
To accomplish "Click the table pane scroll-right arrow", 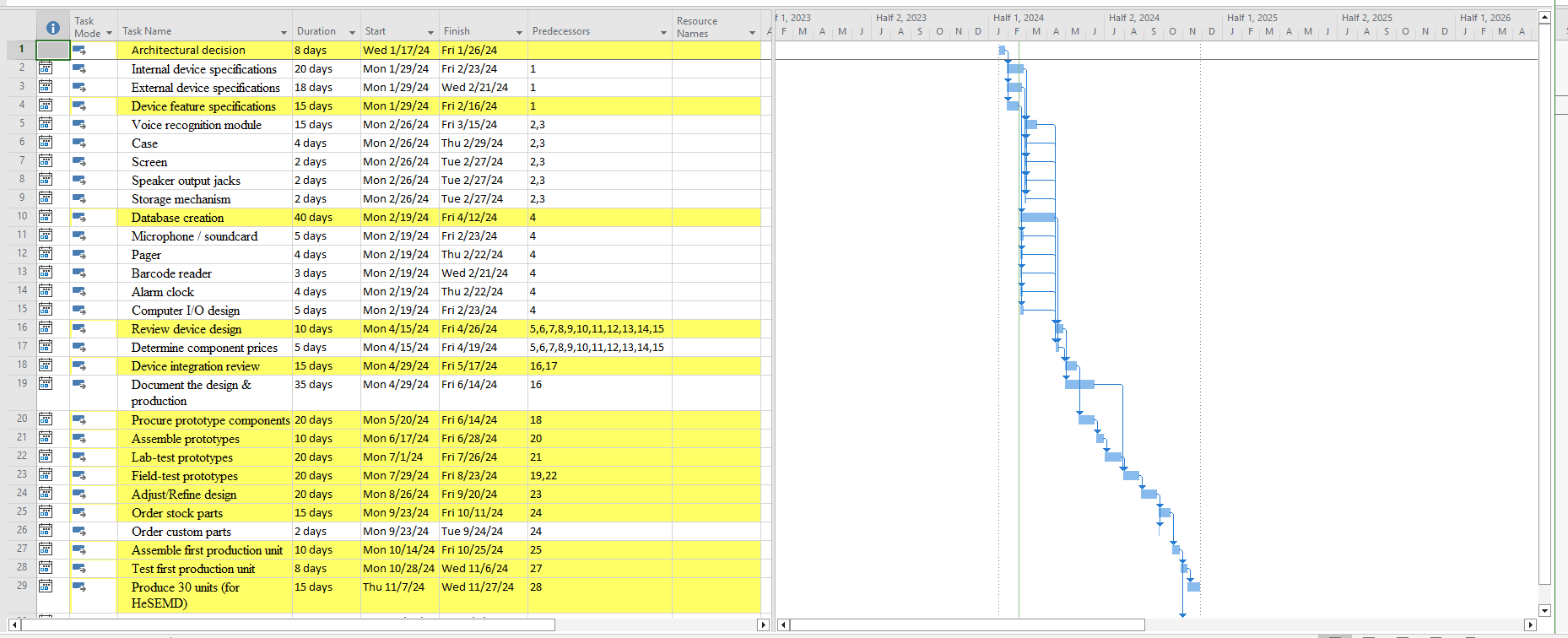I will point(764,625).
